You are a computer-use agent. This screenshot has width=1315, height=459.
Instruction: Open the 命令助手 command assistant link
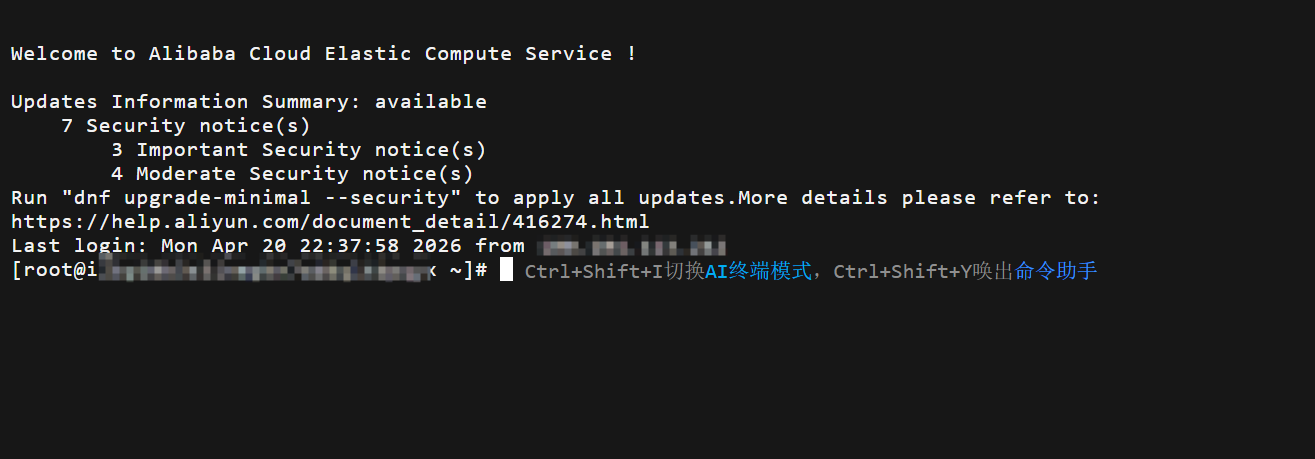pyautogui.click(x=1056, y=271)
